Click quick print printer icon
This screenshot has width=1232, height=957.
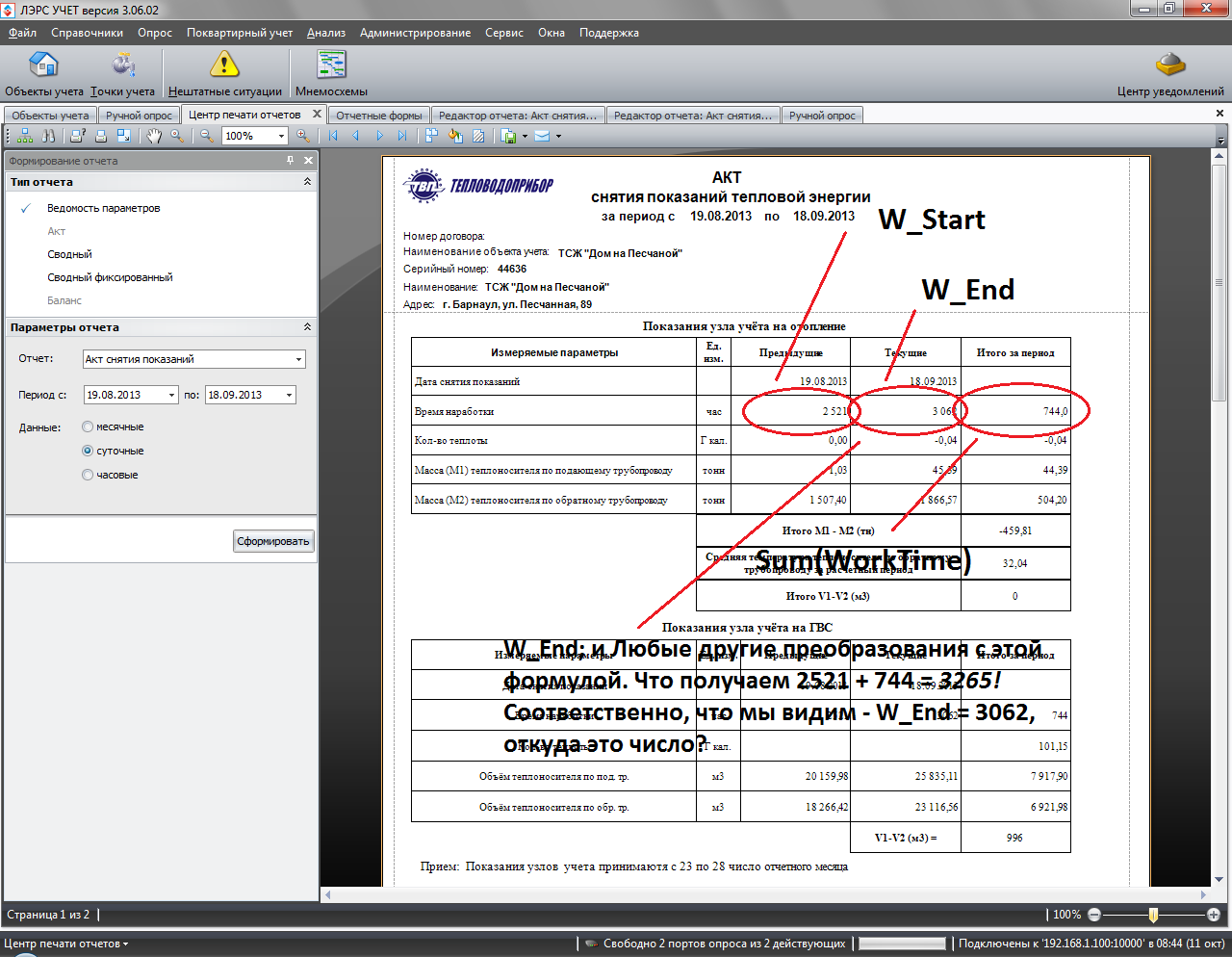100,136
